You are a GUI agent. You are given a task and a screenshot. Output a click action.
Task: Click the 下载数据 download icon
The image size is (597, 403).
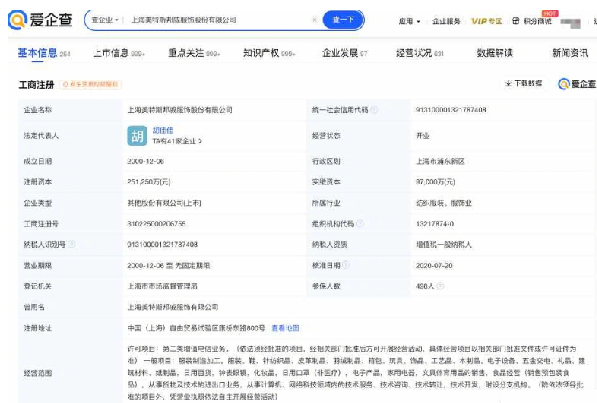(x=508, y=83)
